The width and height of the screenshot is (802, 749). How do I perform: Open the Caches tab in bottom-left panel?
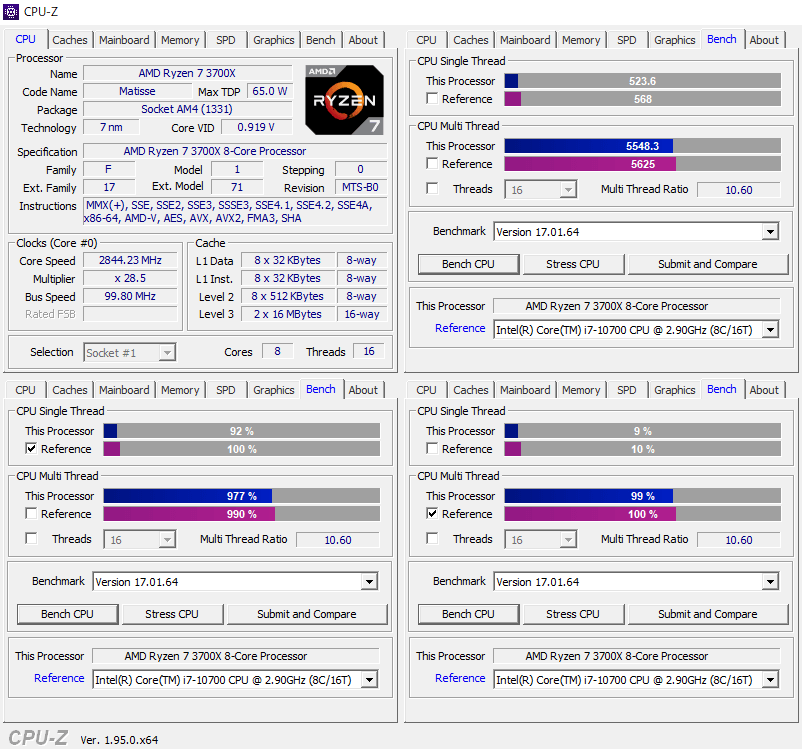[x=70, y=390]
